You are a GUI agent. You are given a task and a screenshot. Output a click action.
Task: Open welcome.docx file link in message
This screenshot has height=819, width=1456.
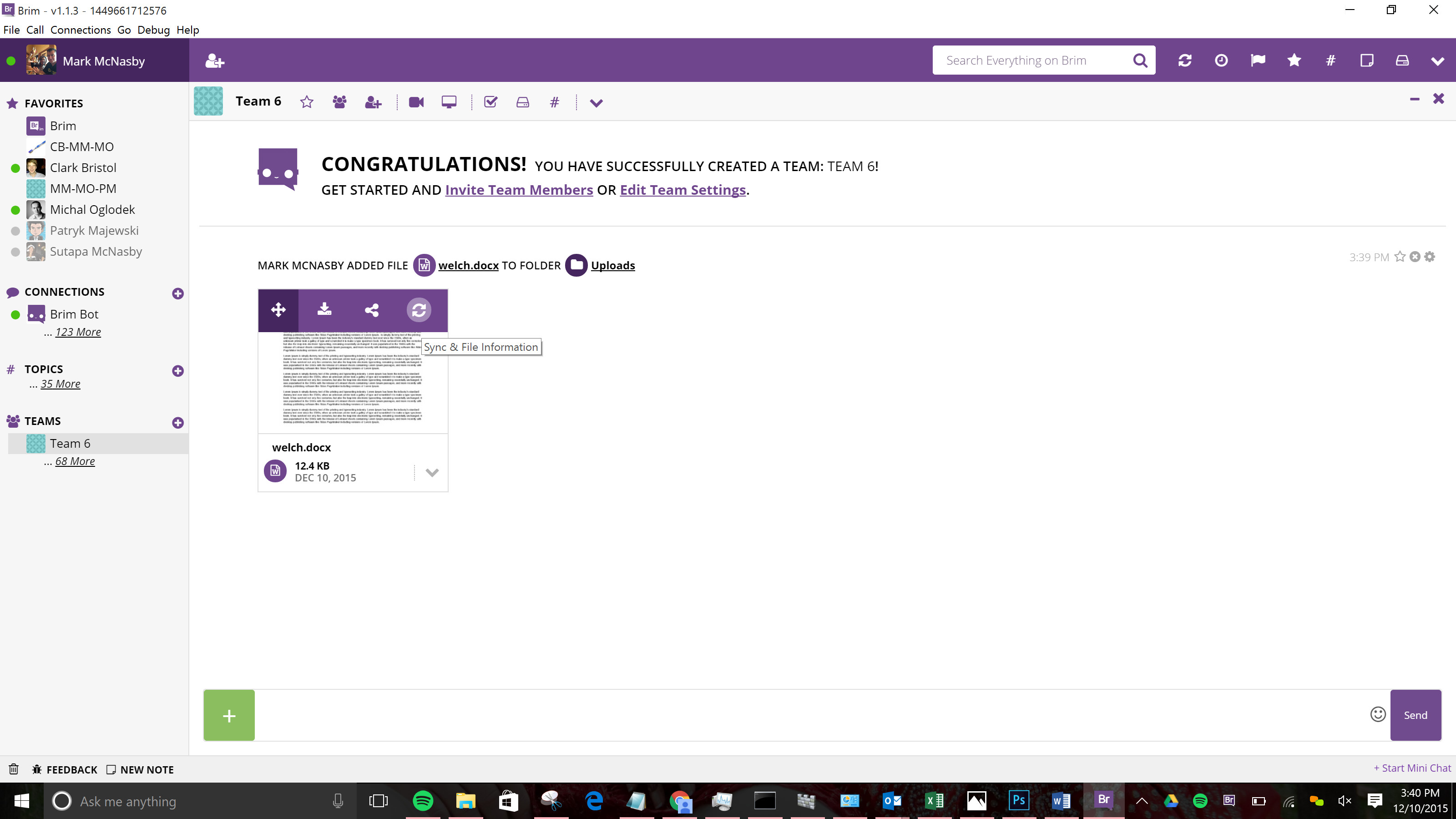coord(468,266)
